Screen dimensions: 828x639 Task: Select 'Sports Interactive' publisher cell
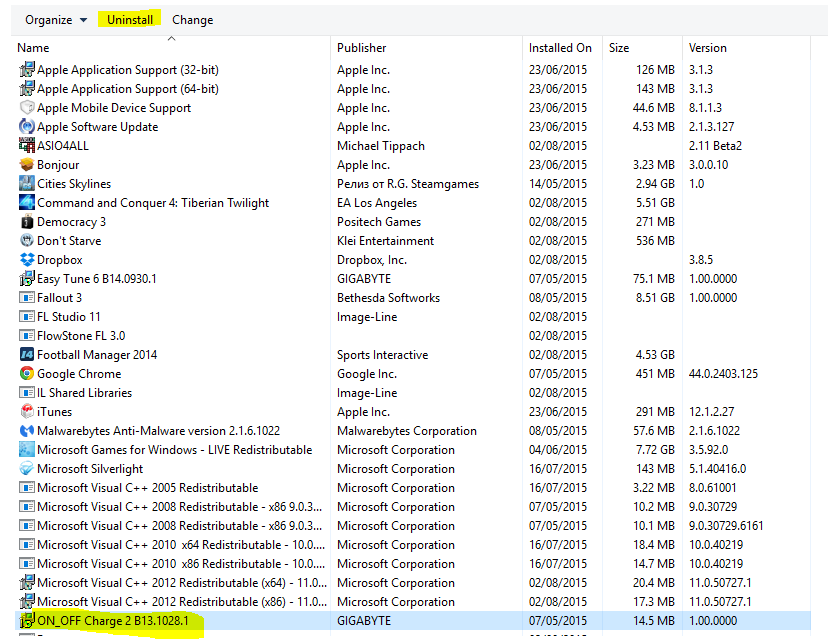(x=382, y=355)
